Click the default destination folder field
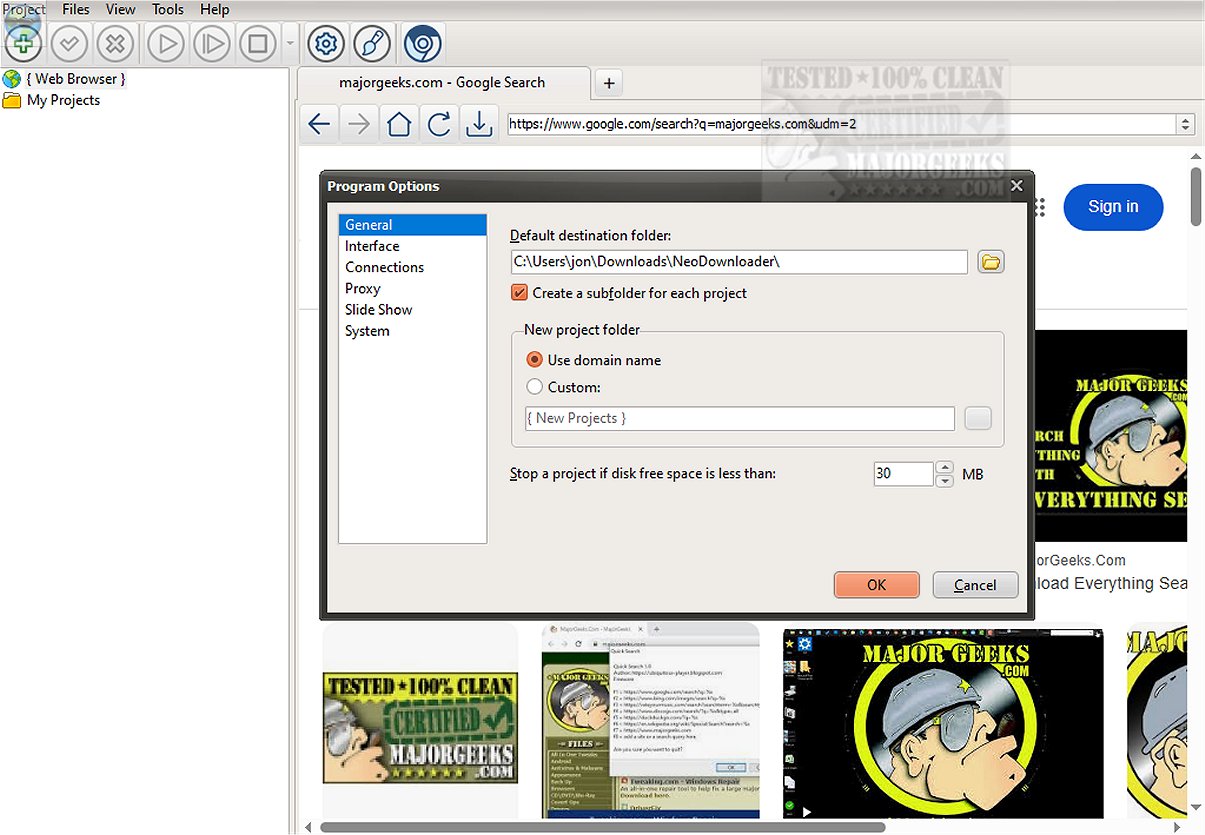This screenshot has width=1205, height=835. 738,262
